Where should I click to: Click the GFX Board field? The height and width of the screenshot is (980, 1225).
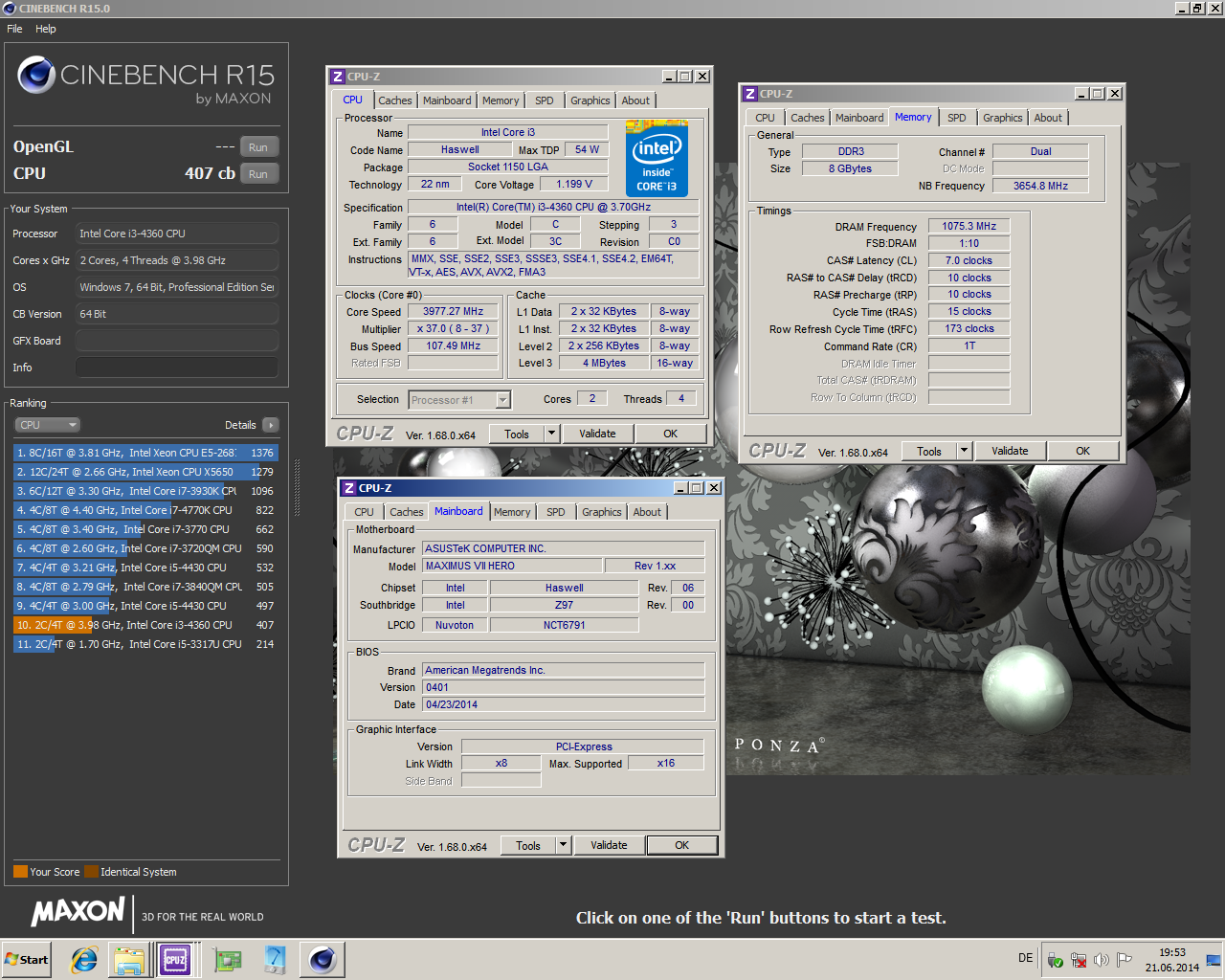[x=177, y=341]
